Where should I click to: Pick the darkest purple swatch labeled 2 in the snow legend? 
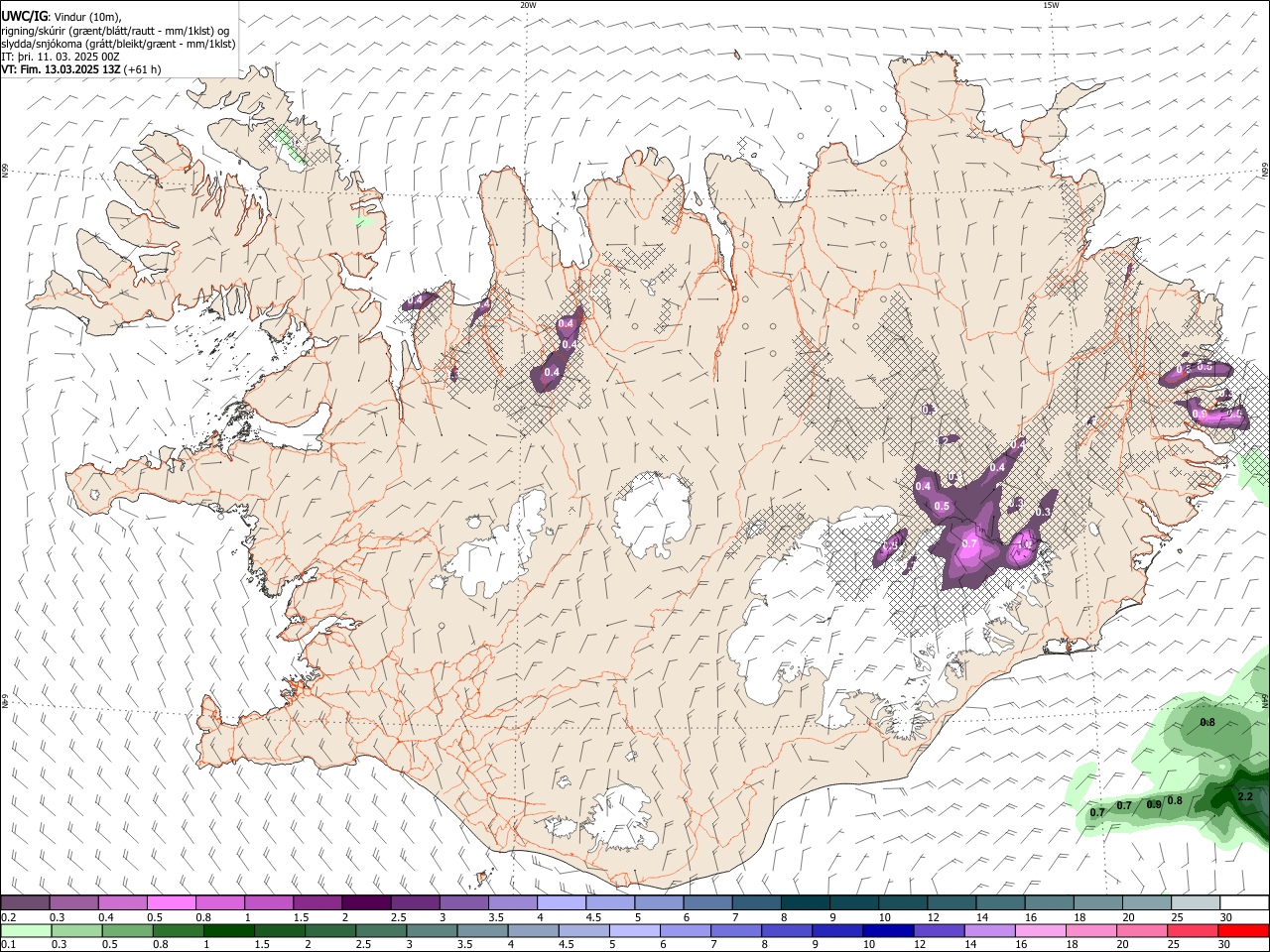(366, 903)
